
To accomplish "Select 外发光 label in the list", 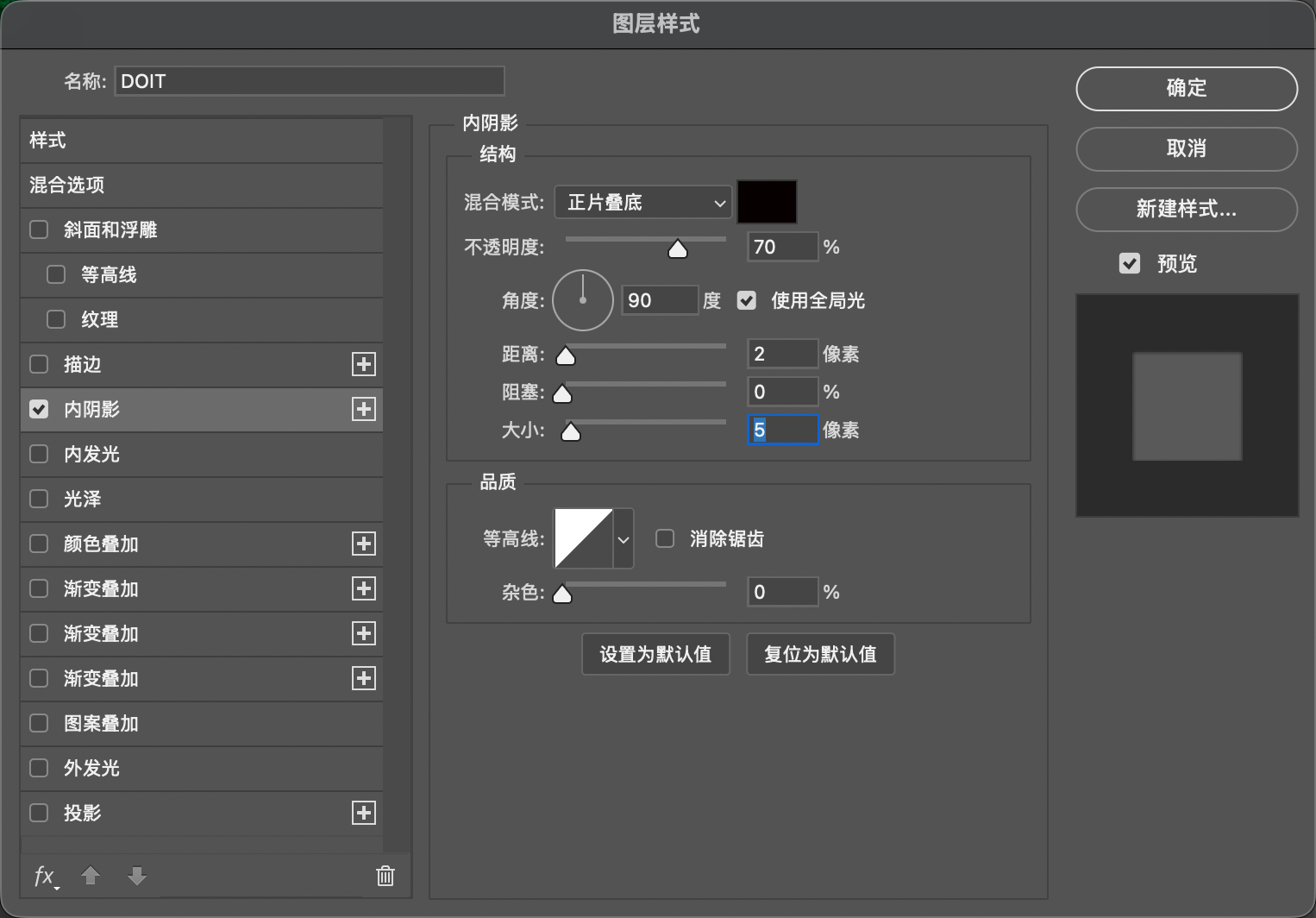I will click(91, 768).
